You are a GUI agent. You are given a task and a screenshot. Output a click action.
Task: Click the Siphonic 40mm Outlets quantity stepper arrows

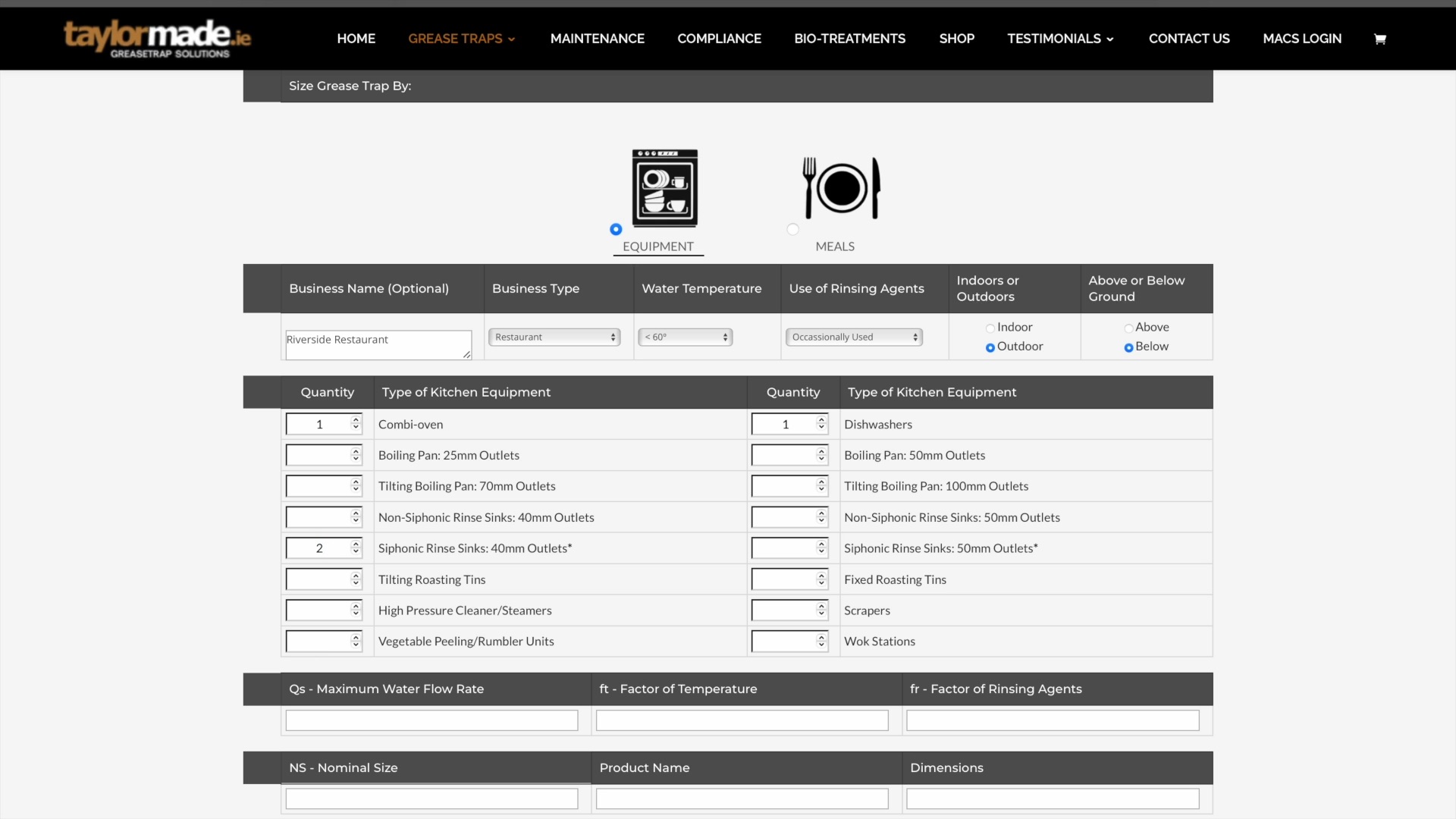[x=356, y=548]
